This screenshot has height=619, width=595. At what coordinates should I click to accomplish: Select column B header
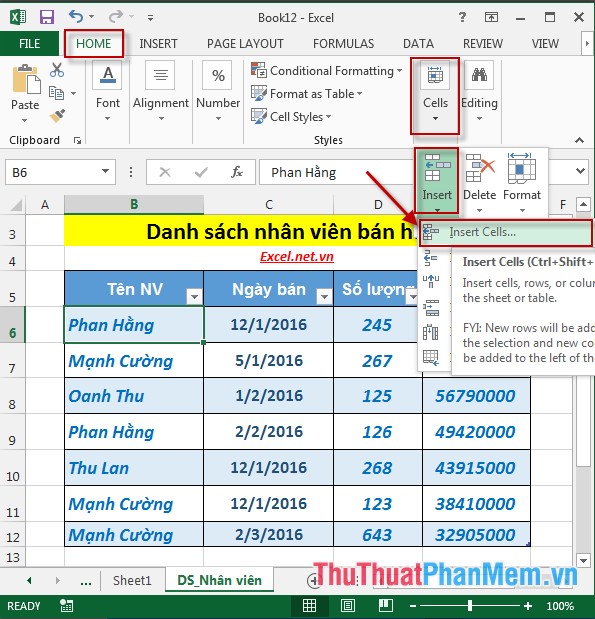coord(134,204)
